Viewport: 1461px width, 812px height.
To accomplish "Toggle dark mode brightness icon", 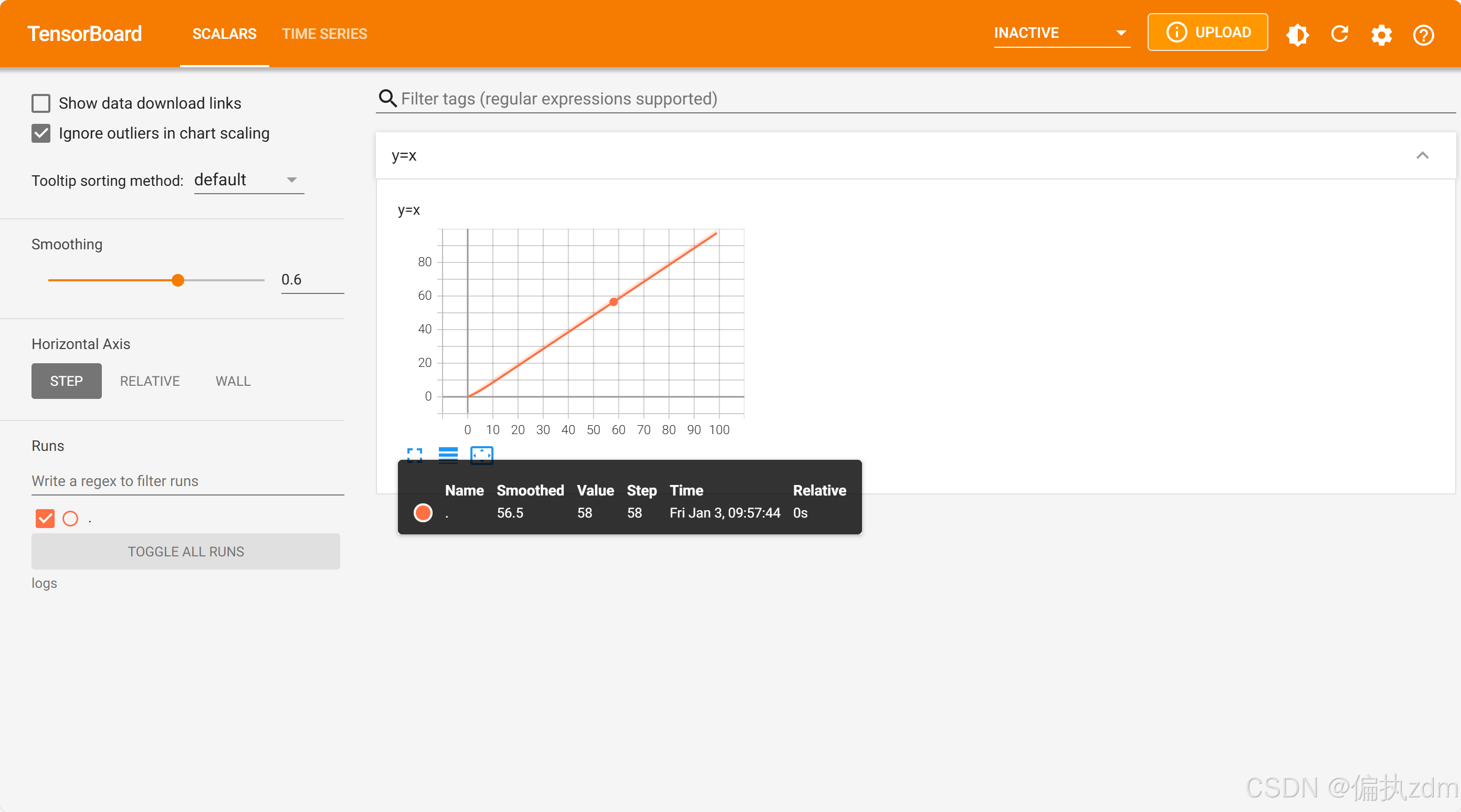I will click(x=1297, y=34).
